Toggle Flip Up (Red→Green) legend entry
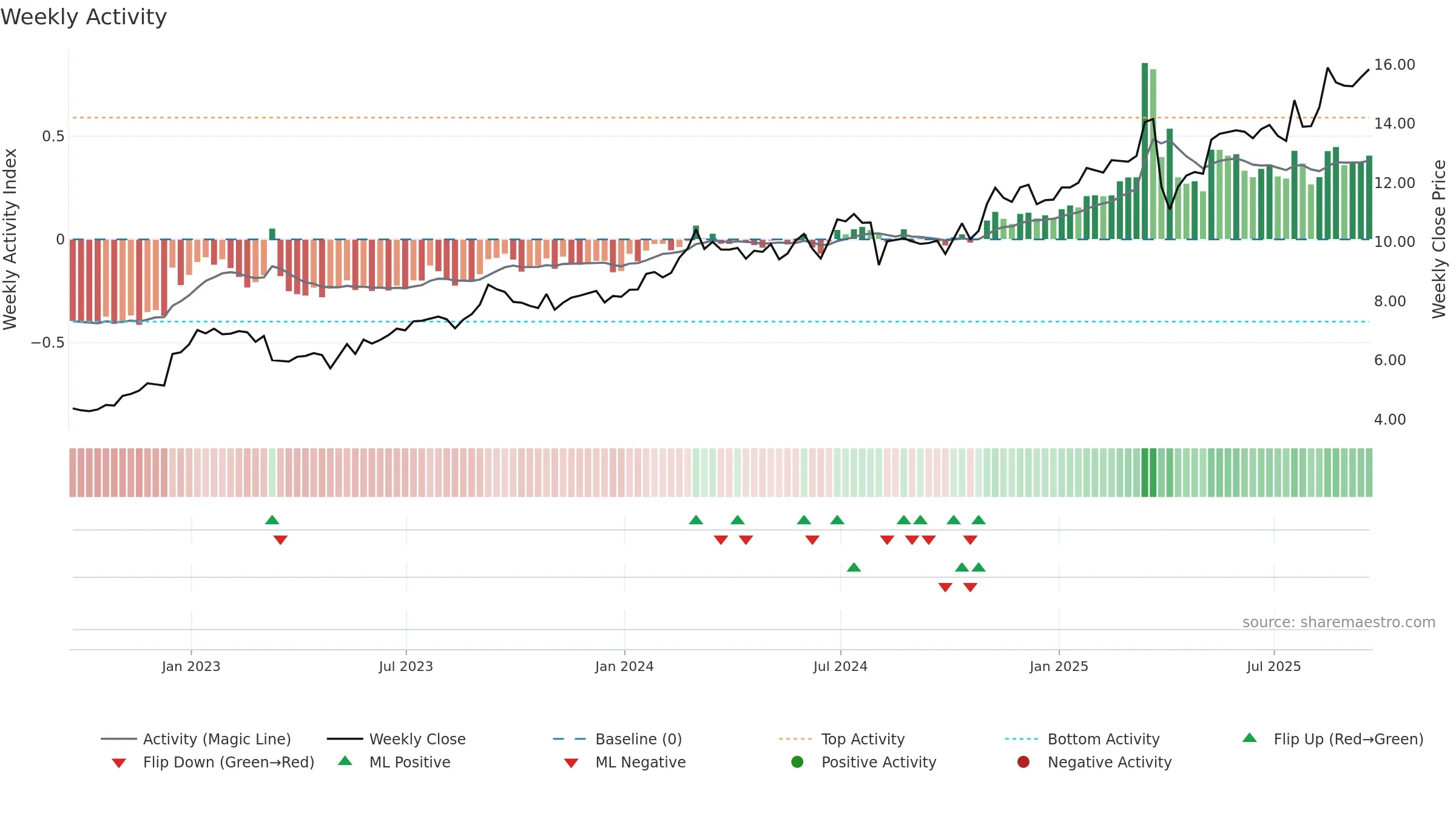This screenshot has width=1456, height=819. 1332,739
